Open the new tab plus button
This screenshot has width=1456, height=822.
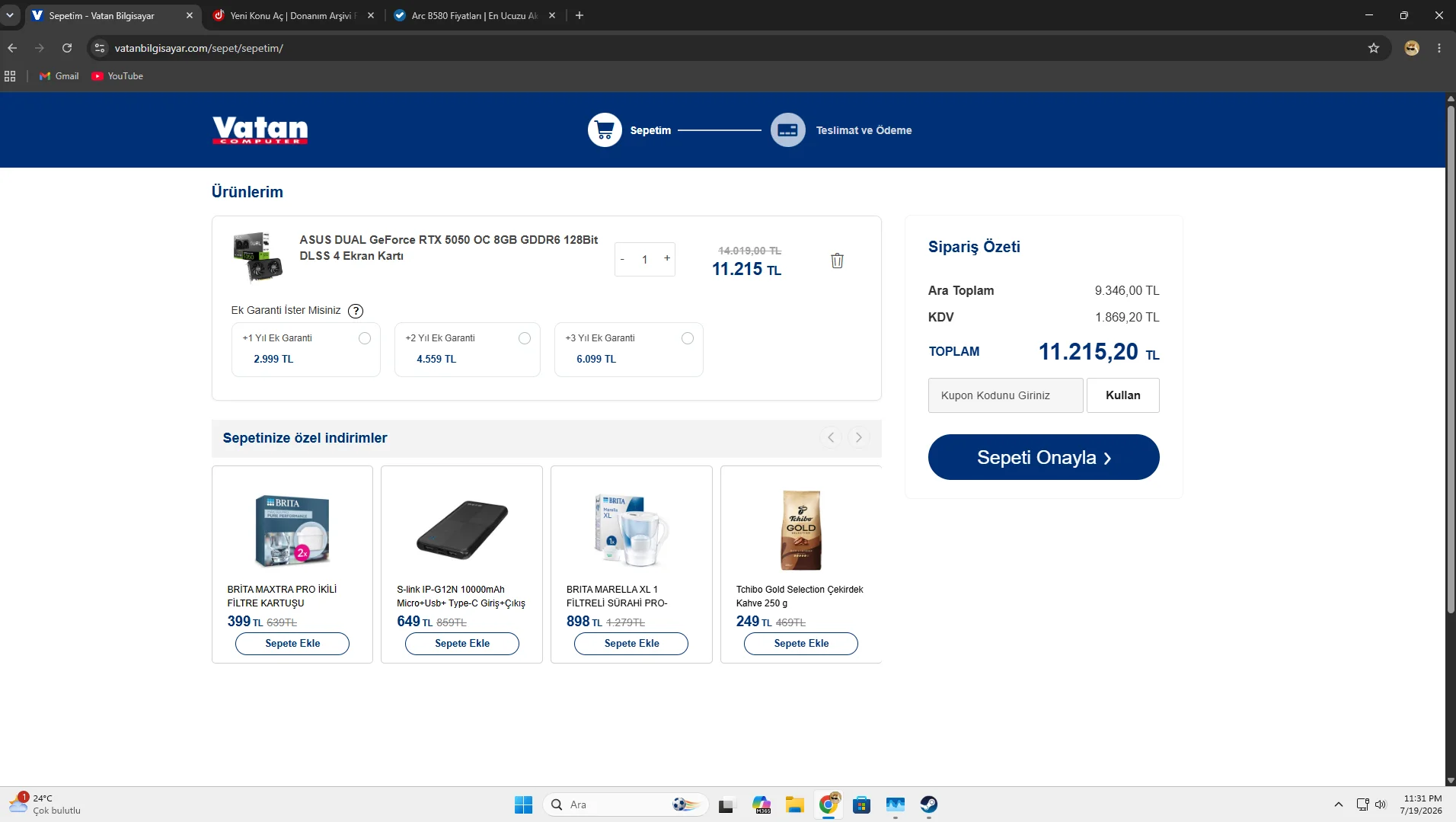pyautogui.click(x=580, y=15)
